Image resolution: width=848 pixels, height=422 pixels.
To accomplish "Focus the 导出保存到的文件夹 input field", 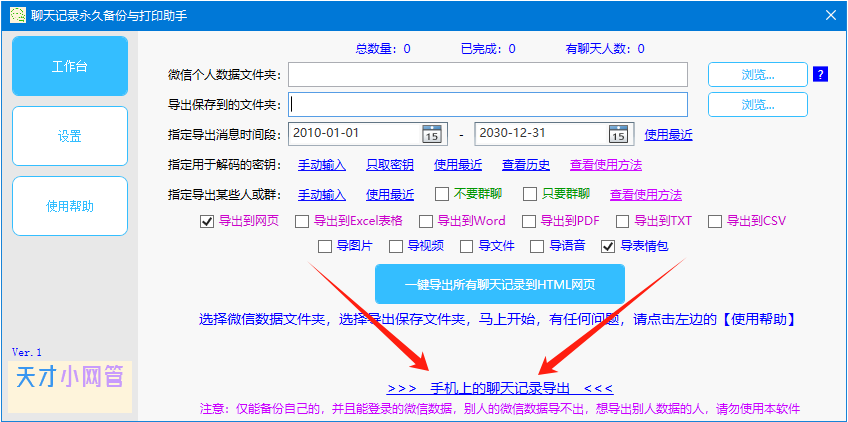I will tap(488, 104).
